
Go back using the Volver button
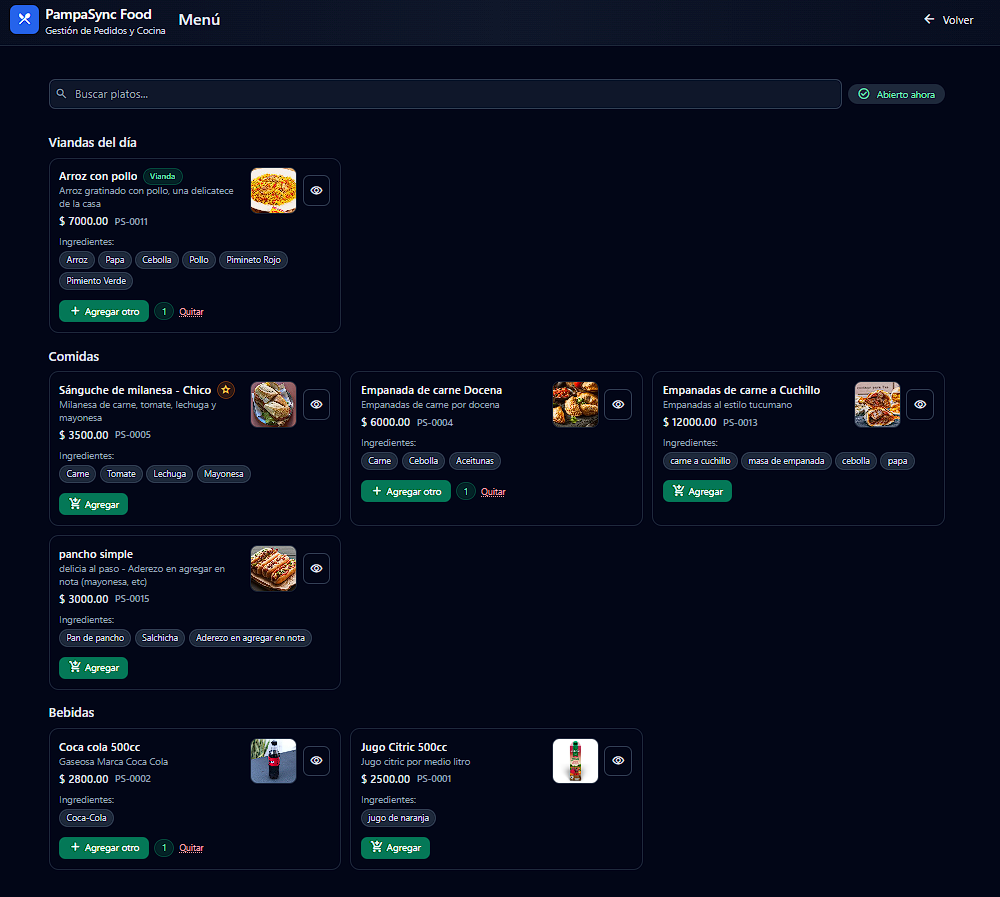948,20
